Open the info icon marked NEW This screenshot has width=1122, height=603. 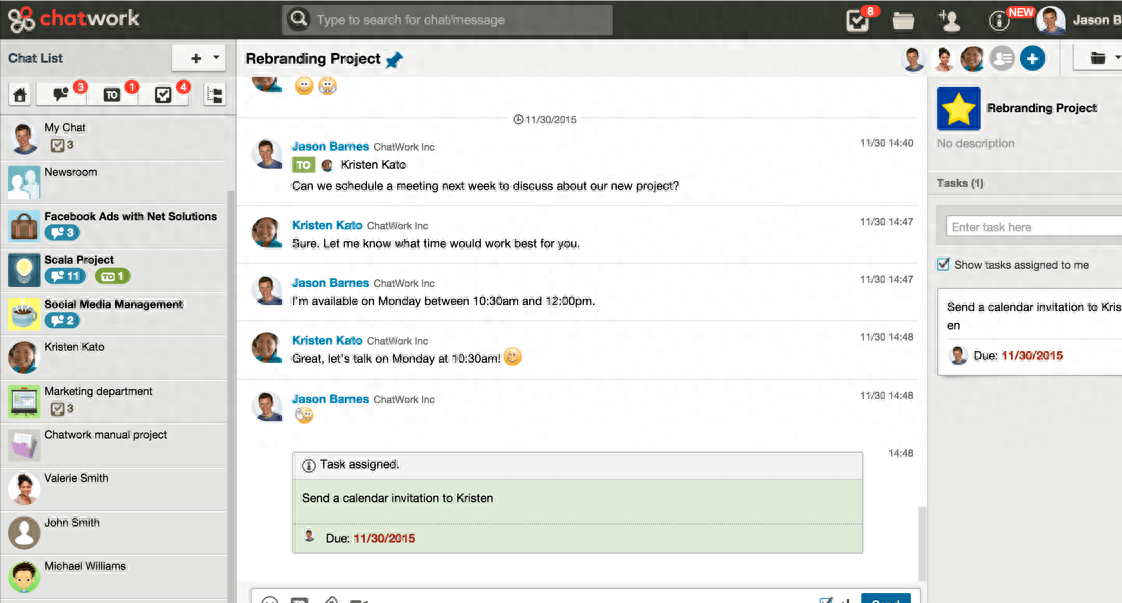click(x=999, y=20)
